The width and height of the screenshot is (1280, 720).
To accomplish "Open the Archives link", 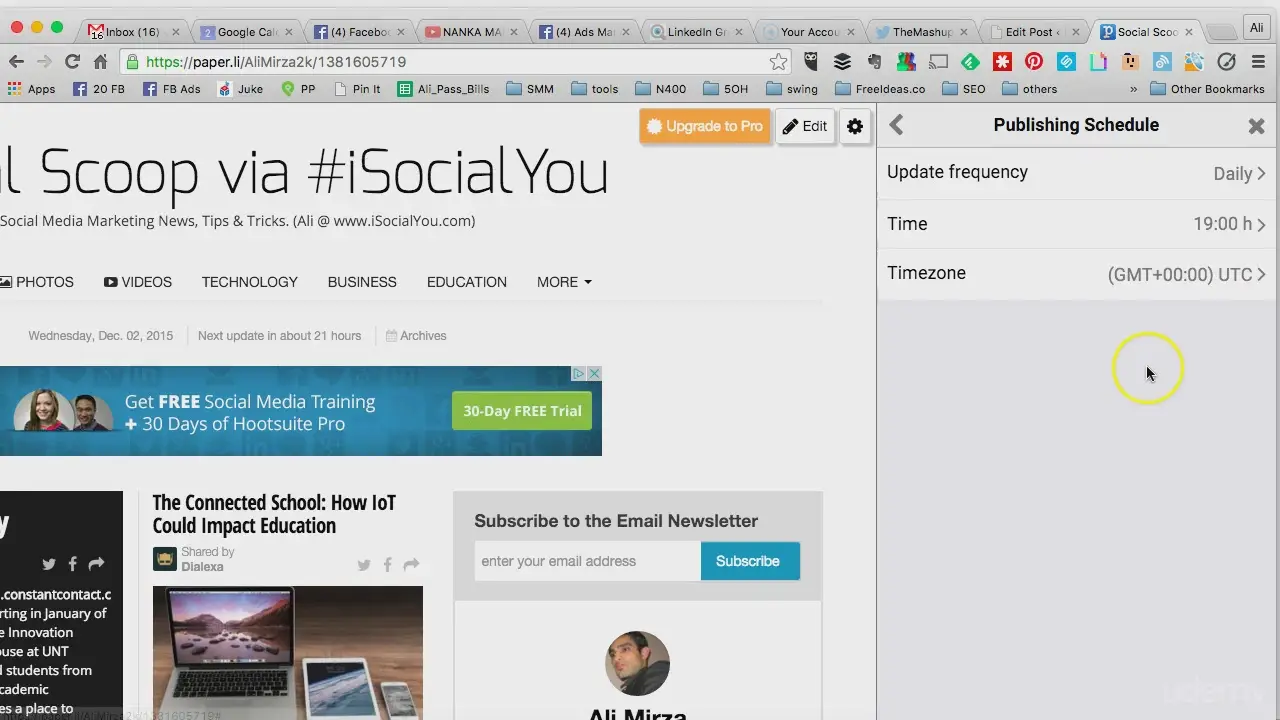I will pyautogui.click(x=416, y=336).
